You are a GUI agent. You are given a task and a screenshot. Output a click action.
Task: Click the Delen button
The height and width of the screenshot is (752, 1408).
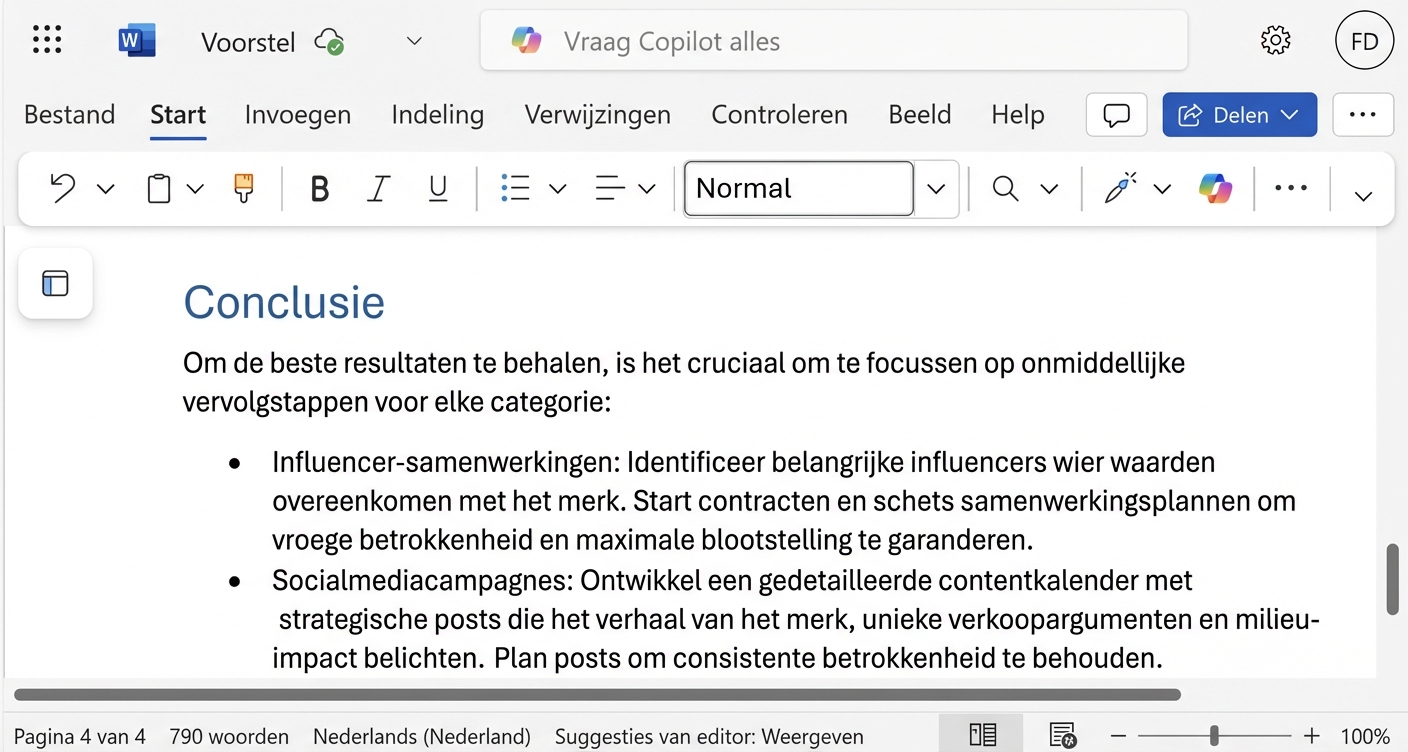[1239, 114]
